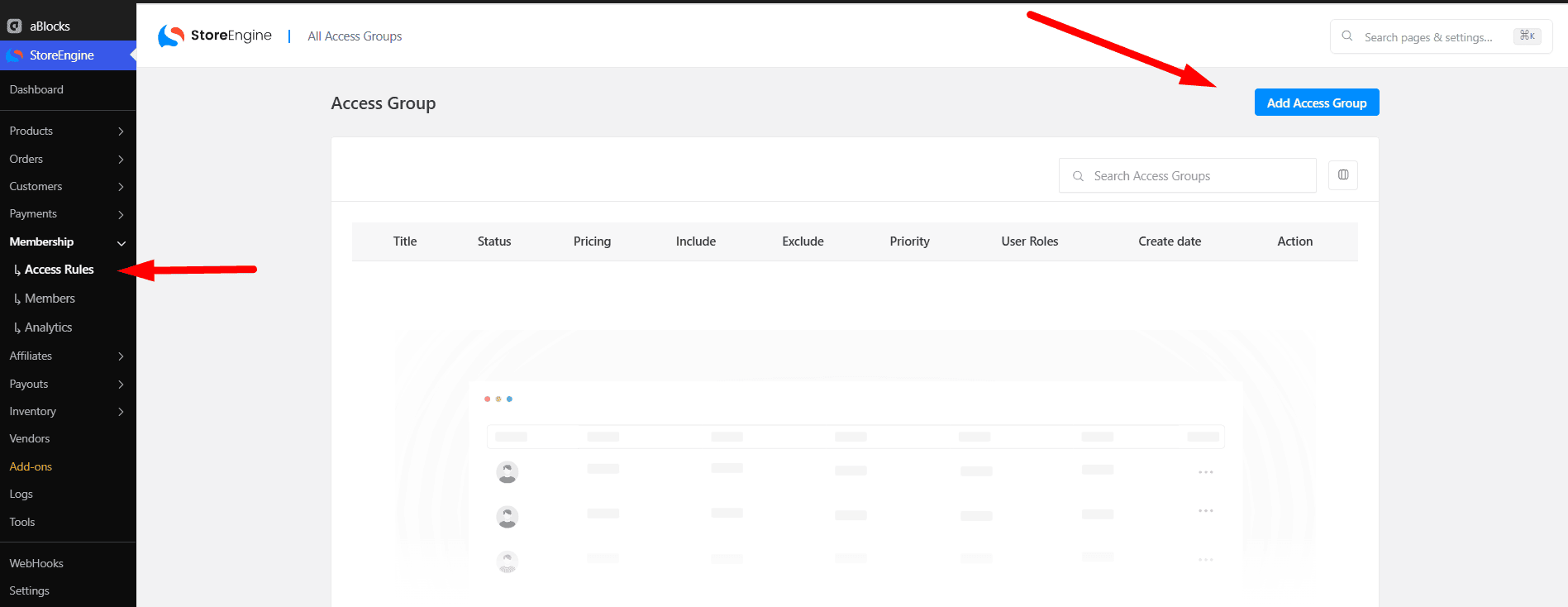This screenshot has width=1568, height=607.
Task: Expand the Inventory submenu
Action: 121,412
